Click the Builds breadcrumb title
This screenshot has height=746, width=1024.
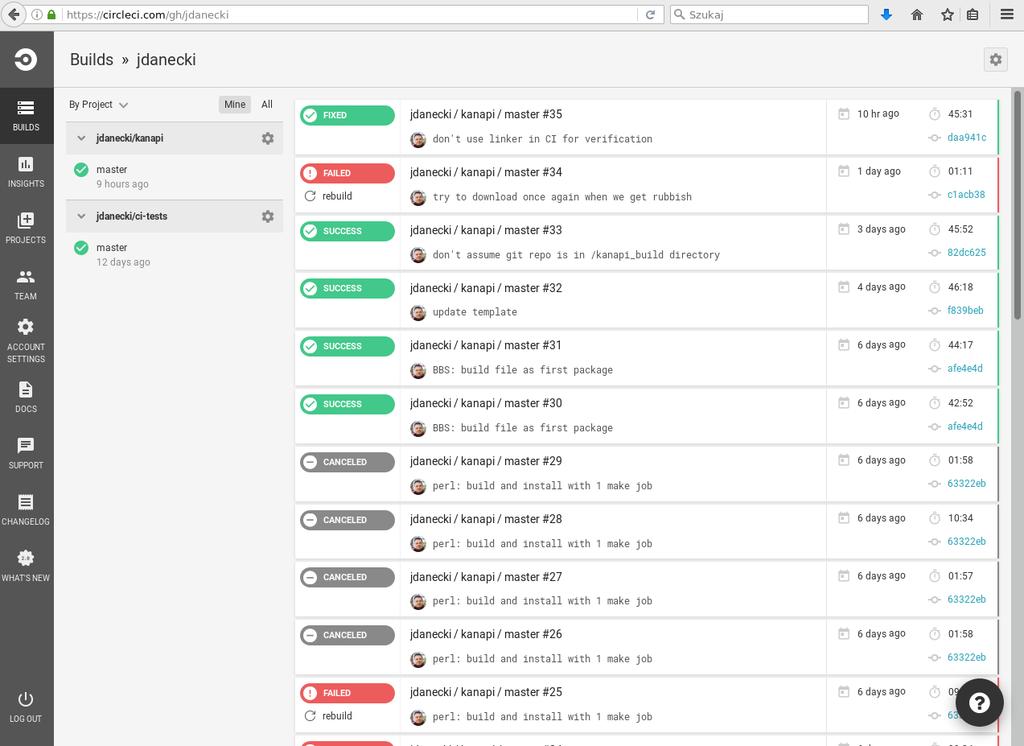(x=91, y=59)
